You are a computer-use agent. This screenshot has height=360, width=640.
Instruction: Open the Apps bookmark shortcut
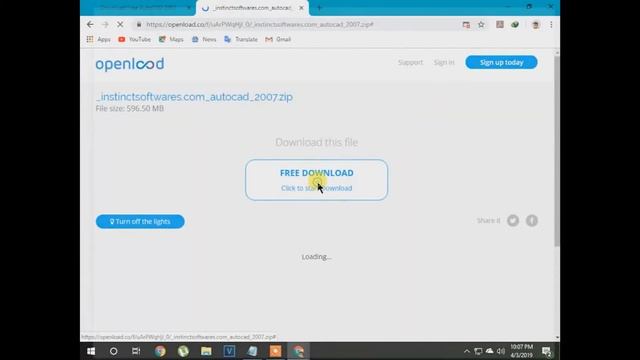point(99,39)
